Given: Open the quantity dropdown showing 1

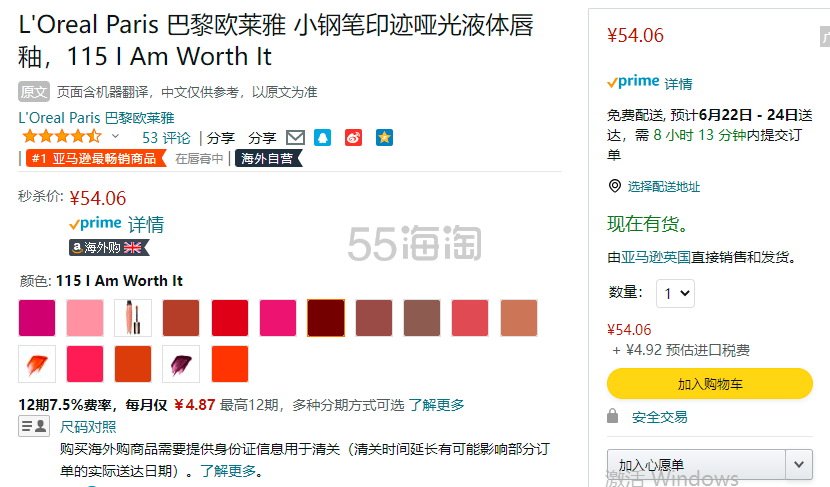Looking at the screenshot, I should (x=675, y=293).
